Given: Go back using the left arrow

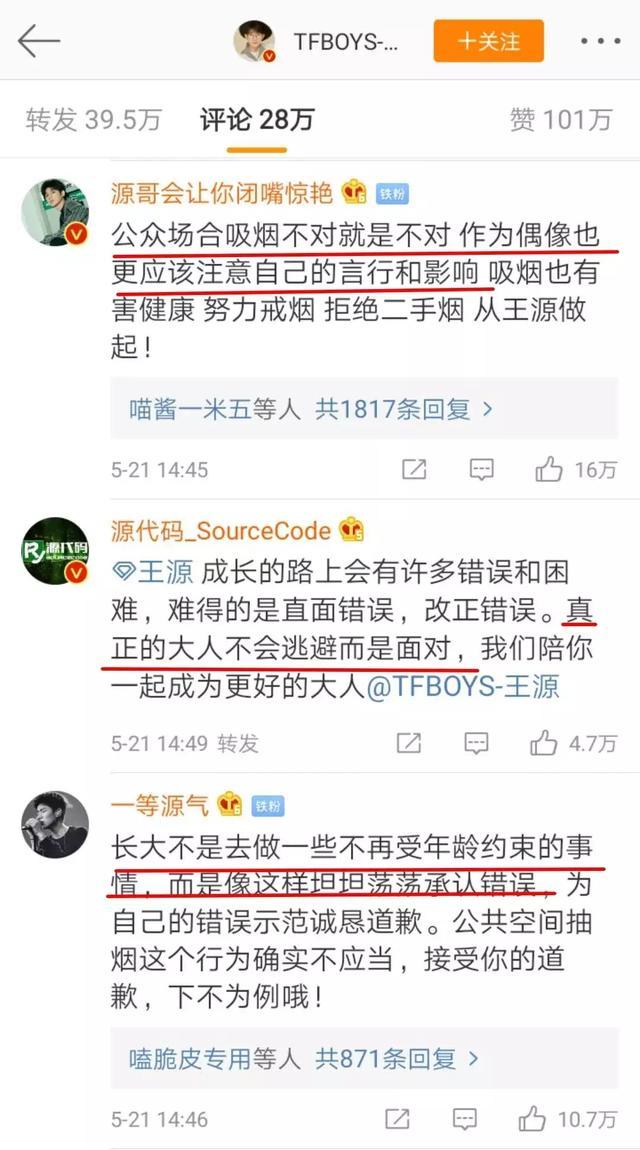Looking at the screenshot, I should point(38,40).
